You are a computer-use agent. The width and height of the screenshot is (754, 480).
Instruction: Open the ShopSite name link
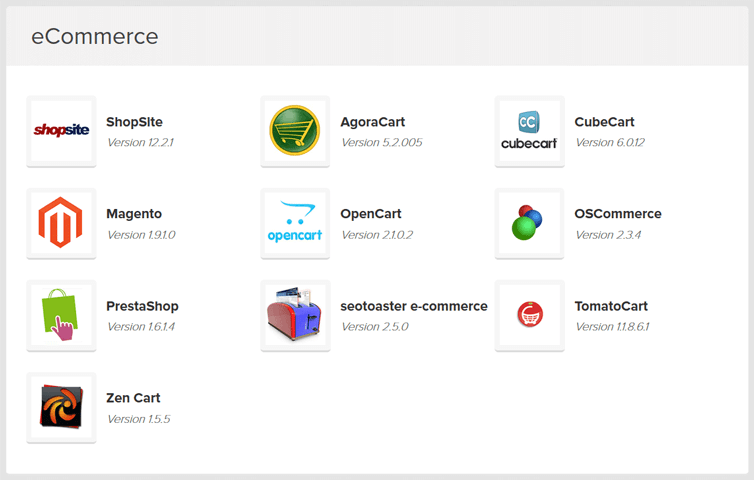[134, 122]
